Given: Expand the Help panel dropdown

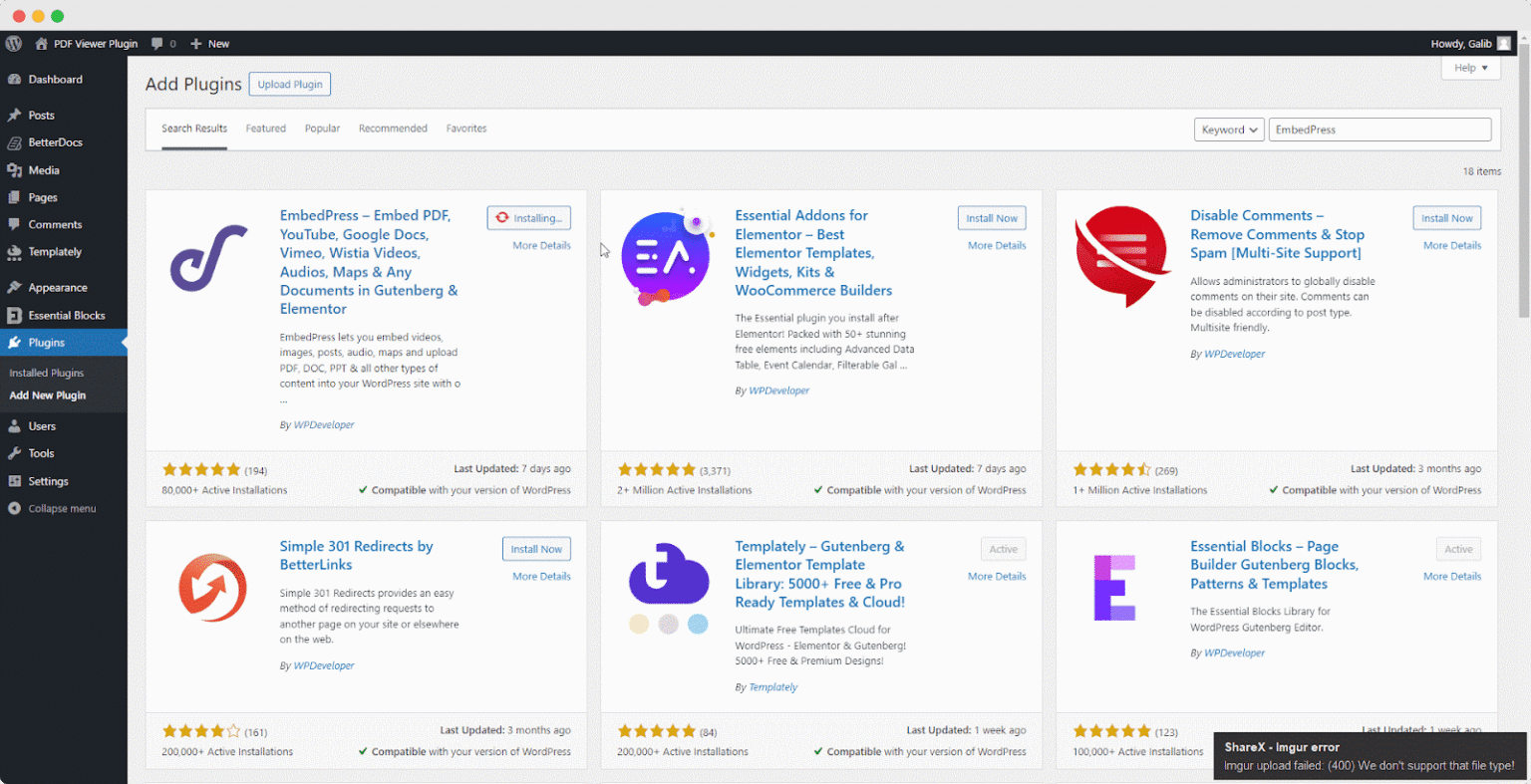Looking at the screenshot, I should point(1470,67).
